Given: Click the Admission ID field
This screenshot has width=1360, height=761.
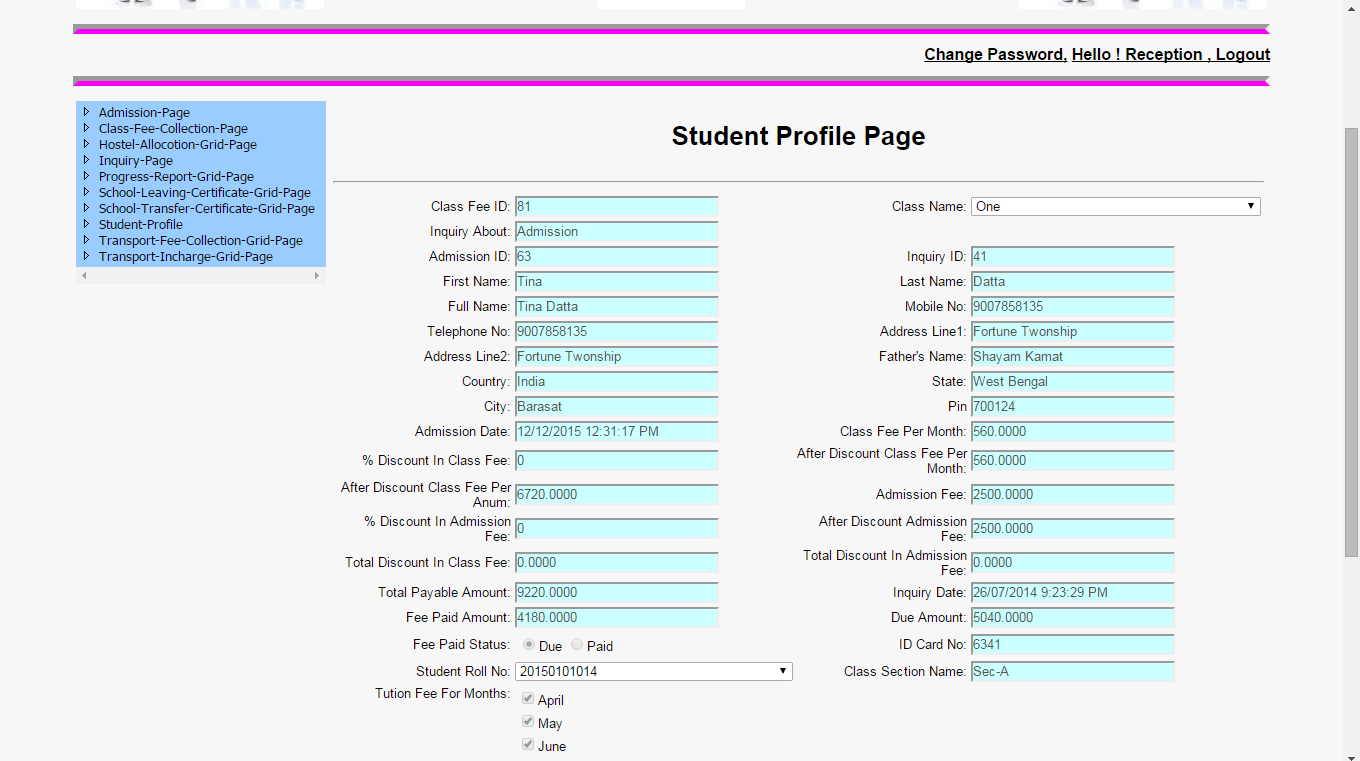Looking at the screenshot, I should coord(617,257).
